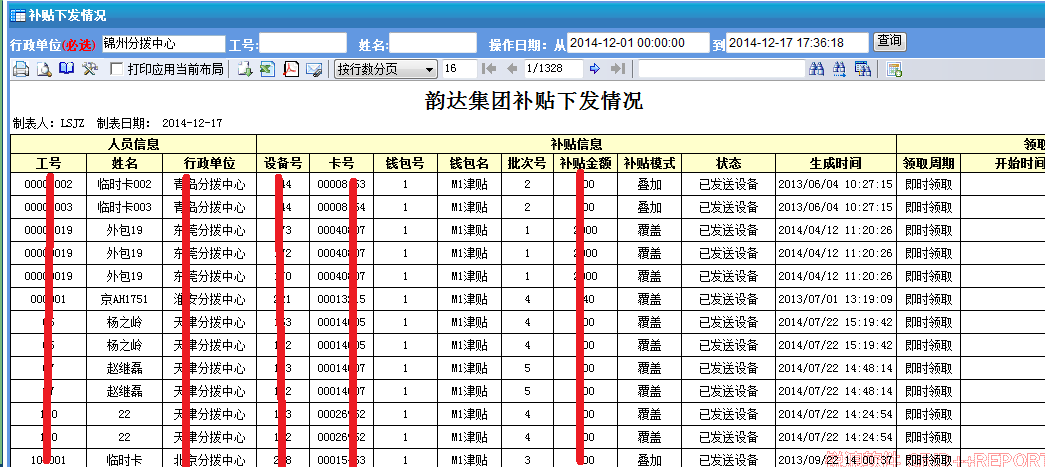
Task: Click the export document icon with green arrow
Action: (x=245, y=69)
